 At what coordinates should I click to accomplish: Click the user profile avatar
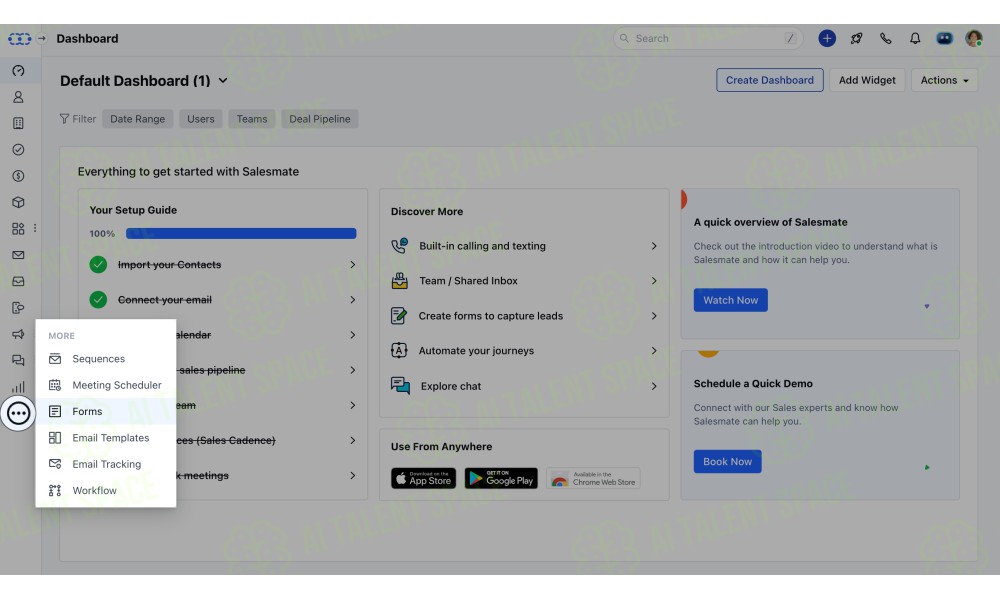[973, 38]
